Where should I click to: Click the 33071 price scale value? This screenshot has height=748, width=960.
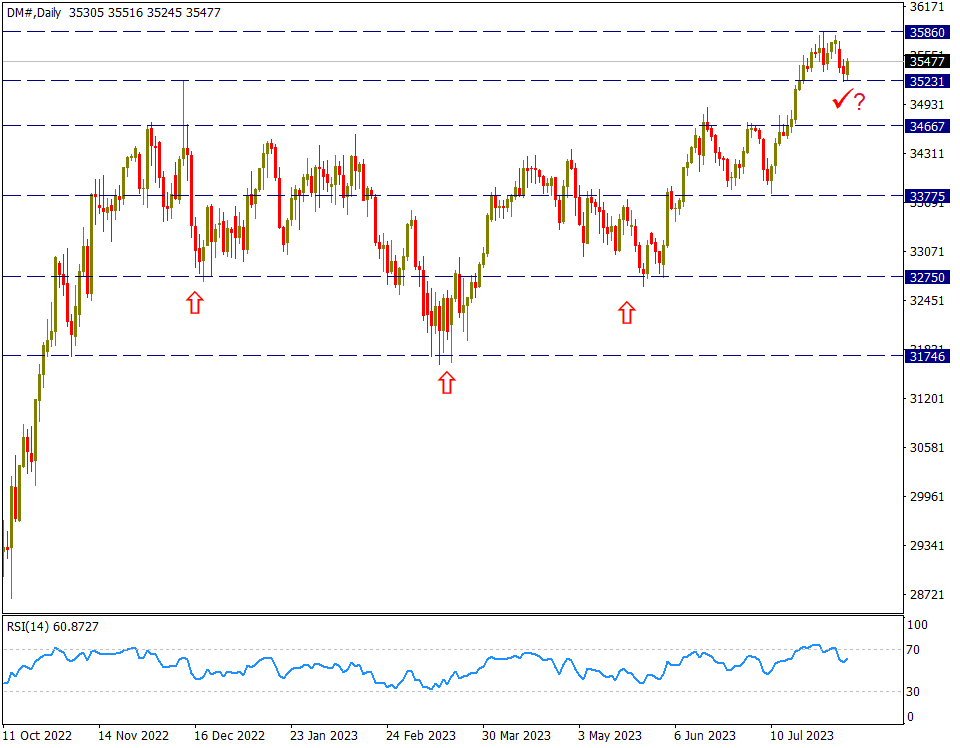click(x=927, y=252)
